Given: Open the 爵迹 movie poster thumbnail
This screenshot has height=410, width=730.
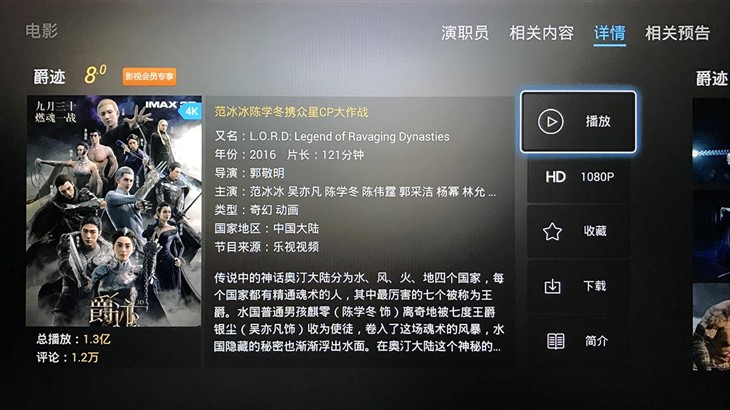Looking at the screenshot, I should 114,211.
